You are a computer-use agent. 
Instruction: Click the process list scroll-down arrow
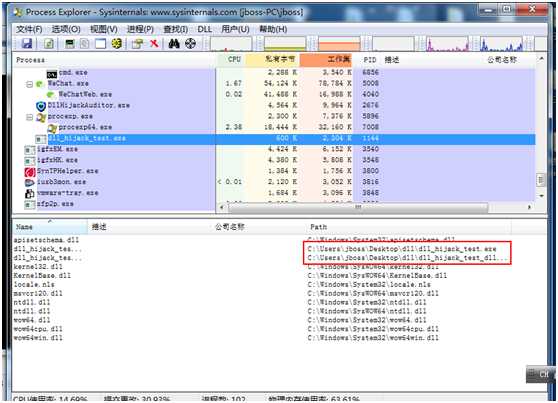[541, 196]
